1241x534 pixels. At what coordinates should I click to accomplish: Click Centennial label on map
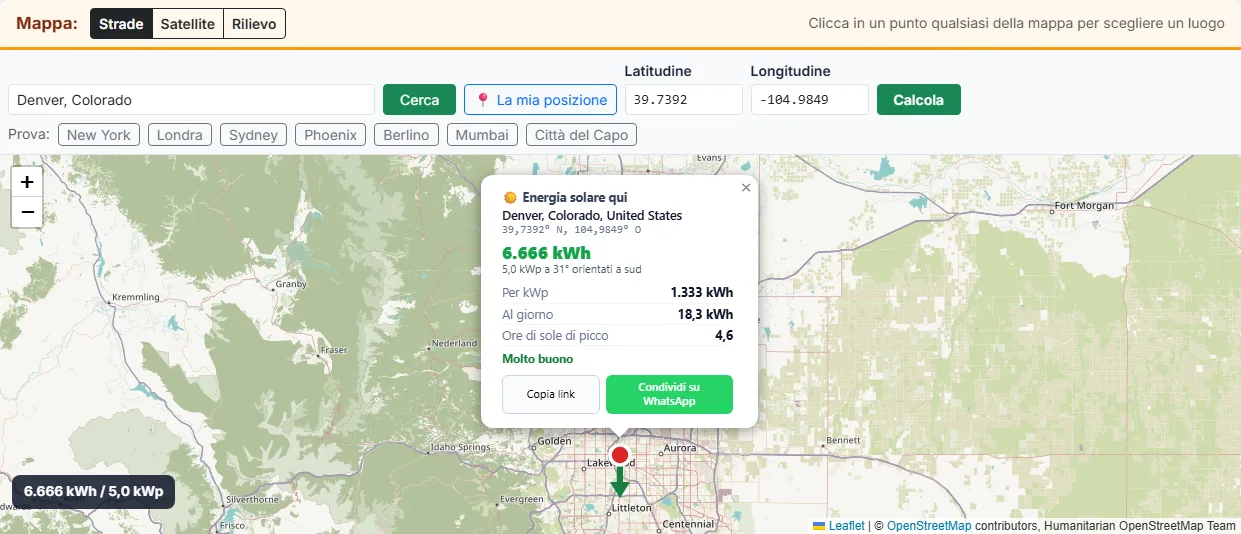pyautogui.click(x=688, y=524)
